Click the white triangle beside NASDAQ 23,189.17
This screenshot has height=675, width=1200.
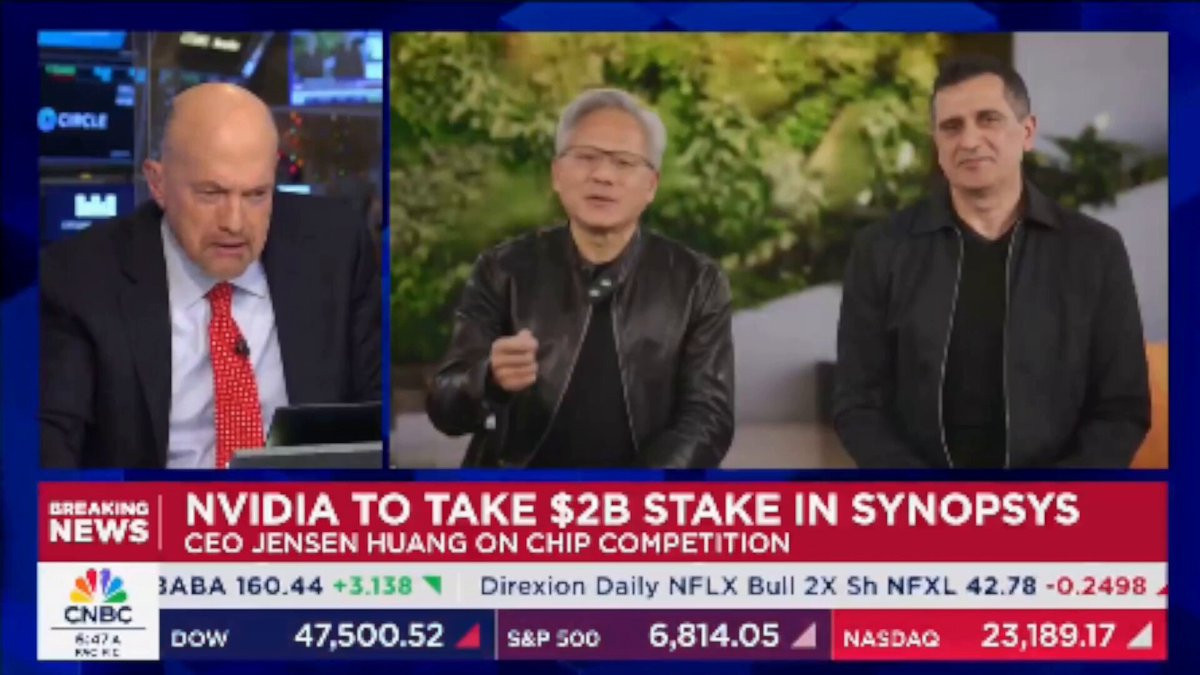click(x=1139, y=636)
